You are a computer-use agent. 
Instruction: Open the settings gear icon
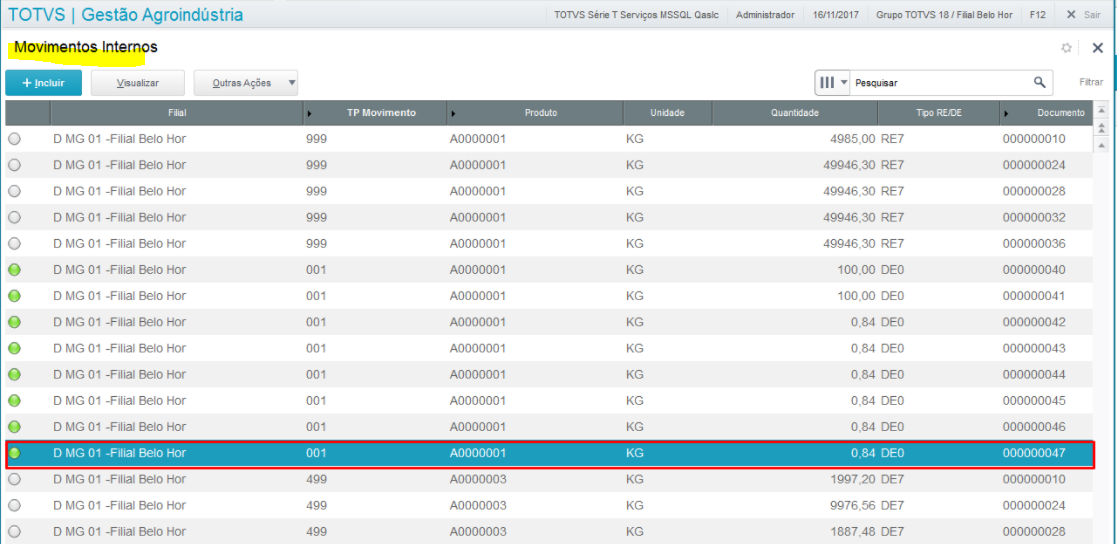click(x=1066, y=48)
